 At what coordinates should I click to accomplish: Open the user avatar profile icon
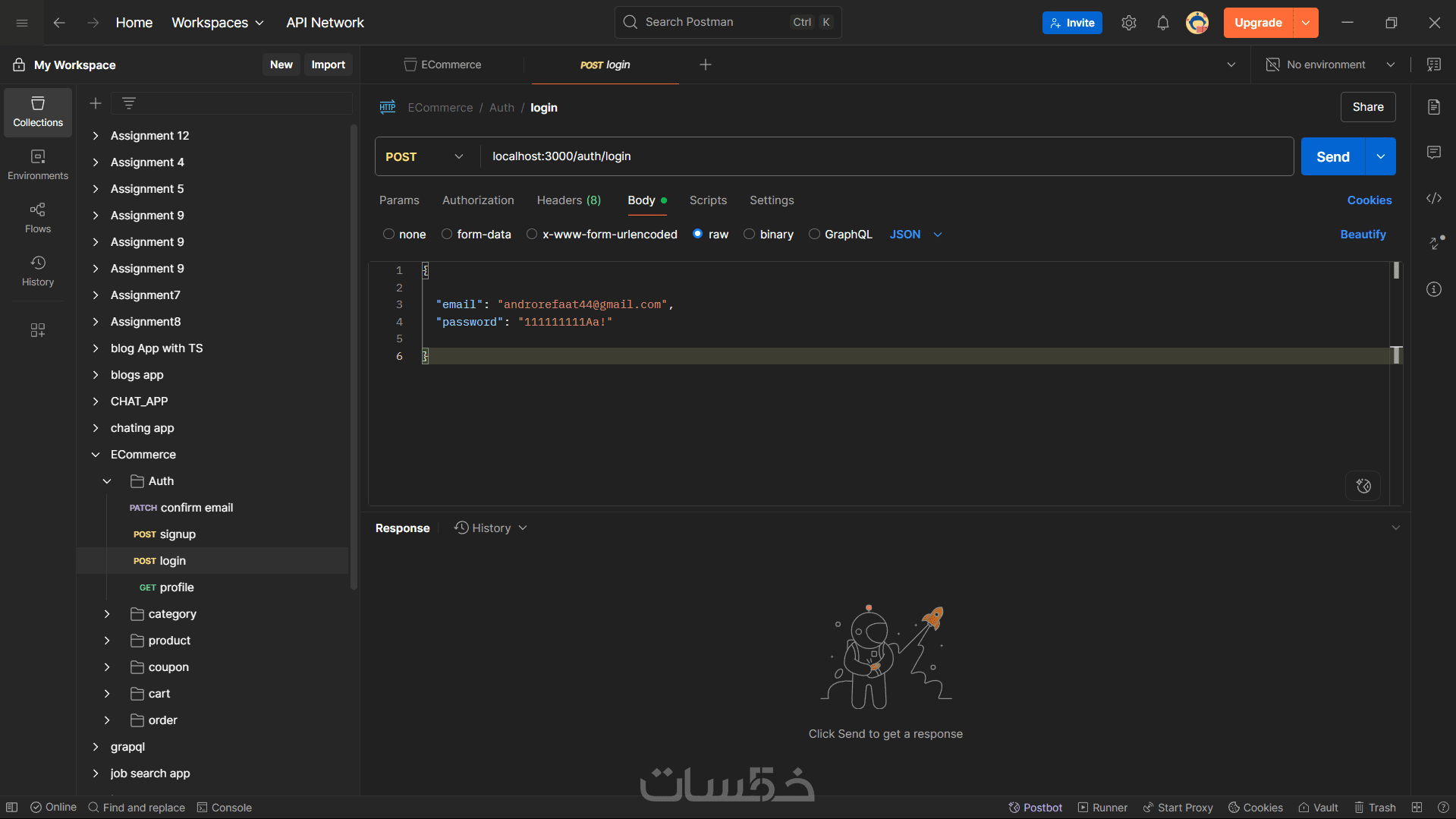click(x=1197, y=23)
